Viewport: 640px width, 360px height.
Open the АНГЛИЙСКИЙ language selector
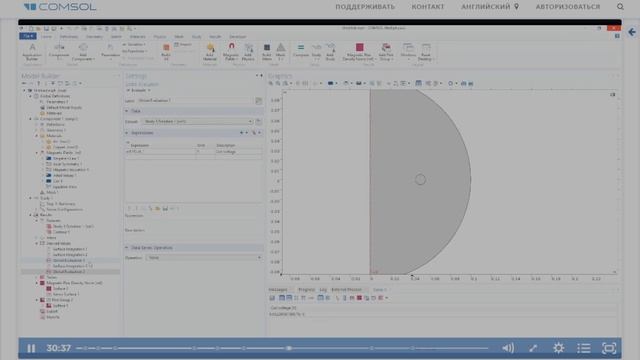490,7
